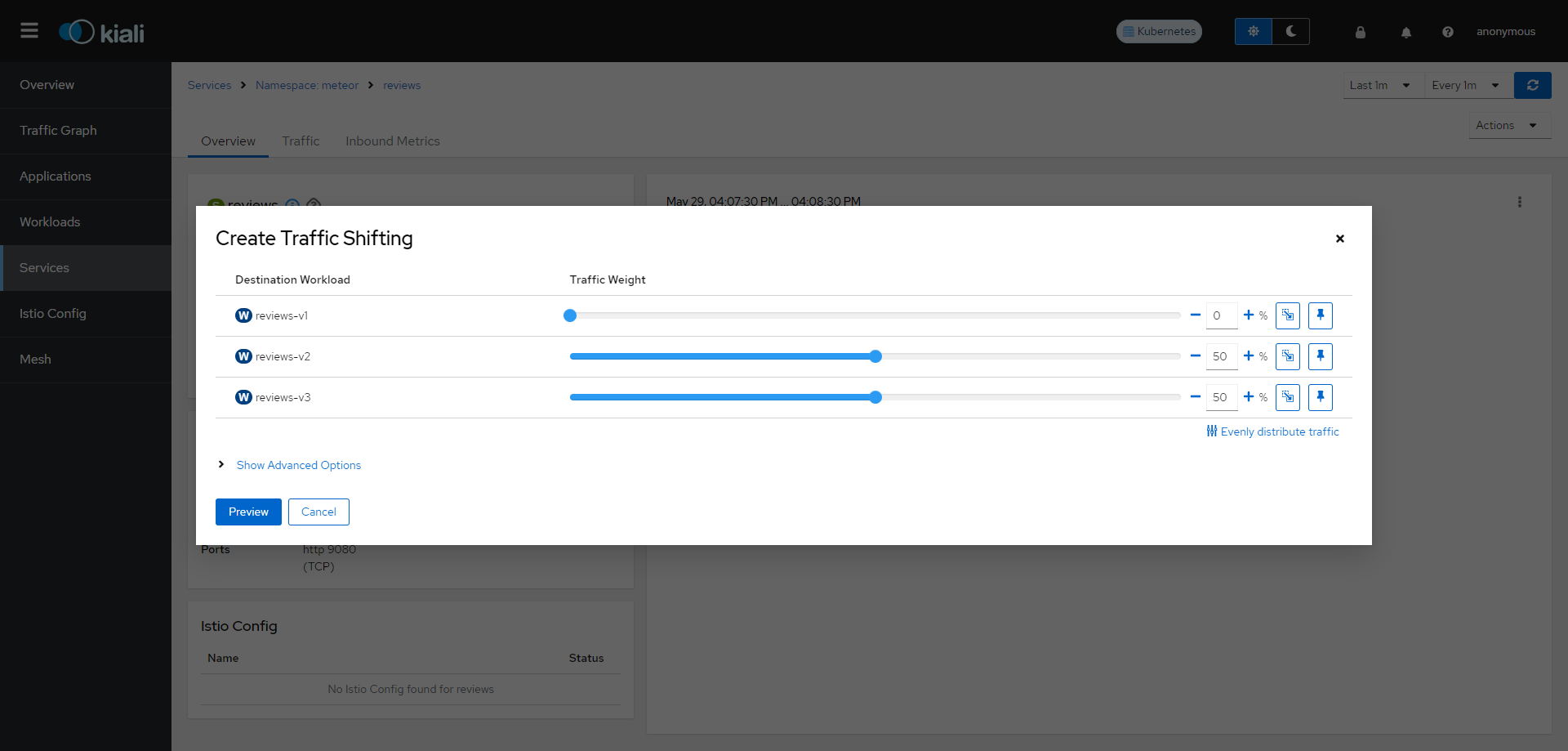
Task: Switch to the Inbound Metrics tab
Action: coord(393,141)
